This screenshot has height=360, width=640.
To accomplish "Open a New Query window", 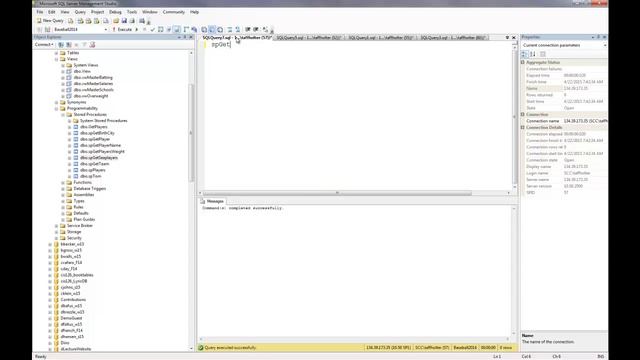I will [x=51, y=20].
